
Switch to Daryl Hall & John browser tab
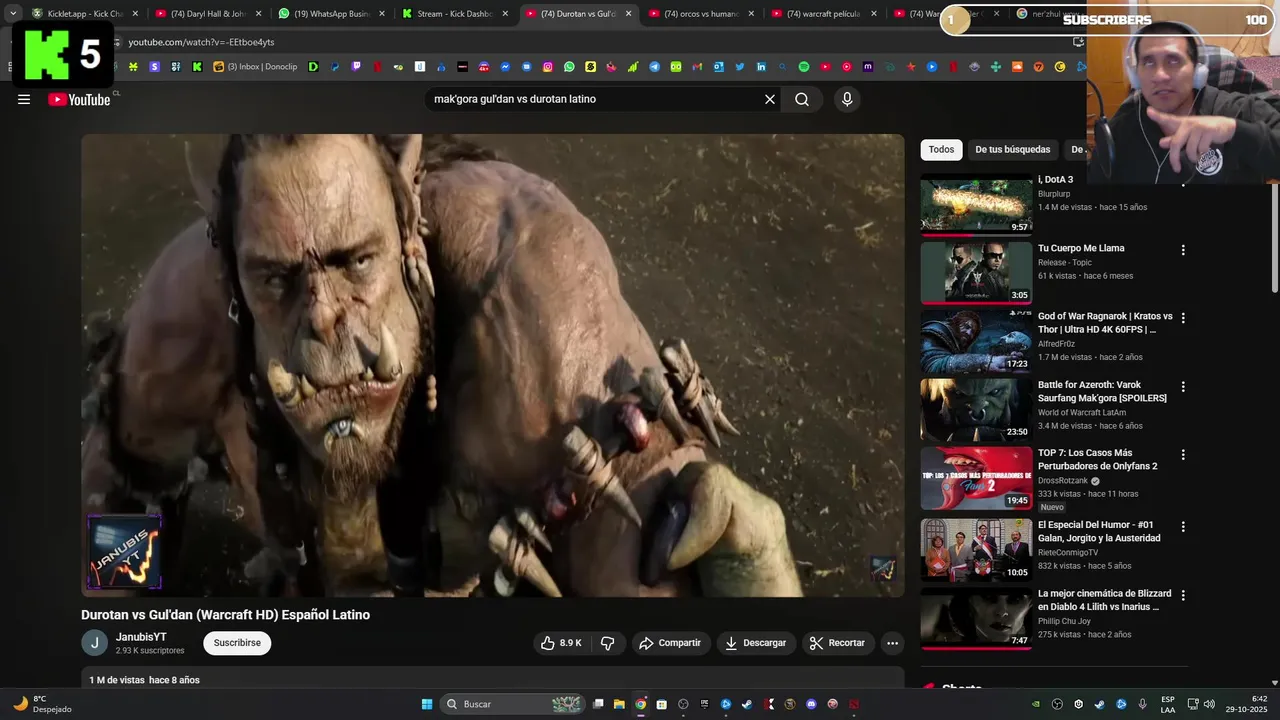(209, 14)
